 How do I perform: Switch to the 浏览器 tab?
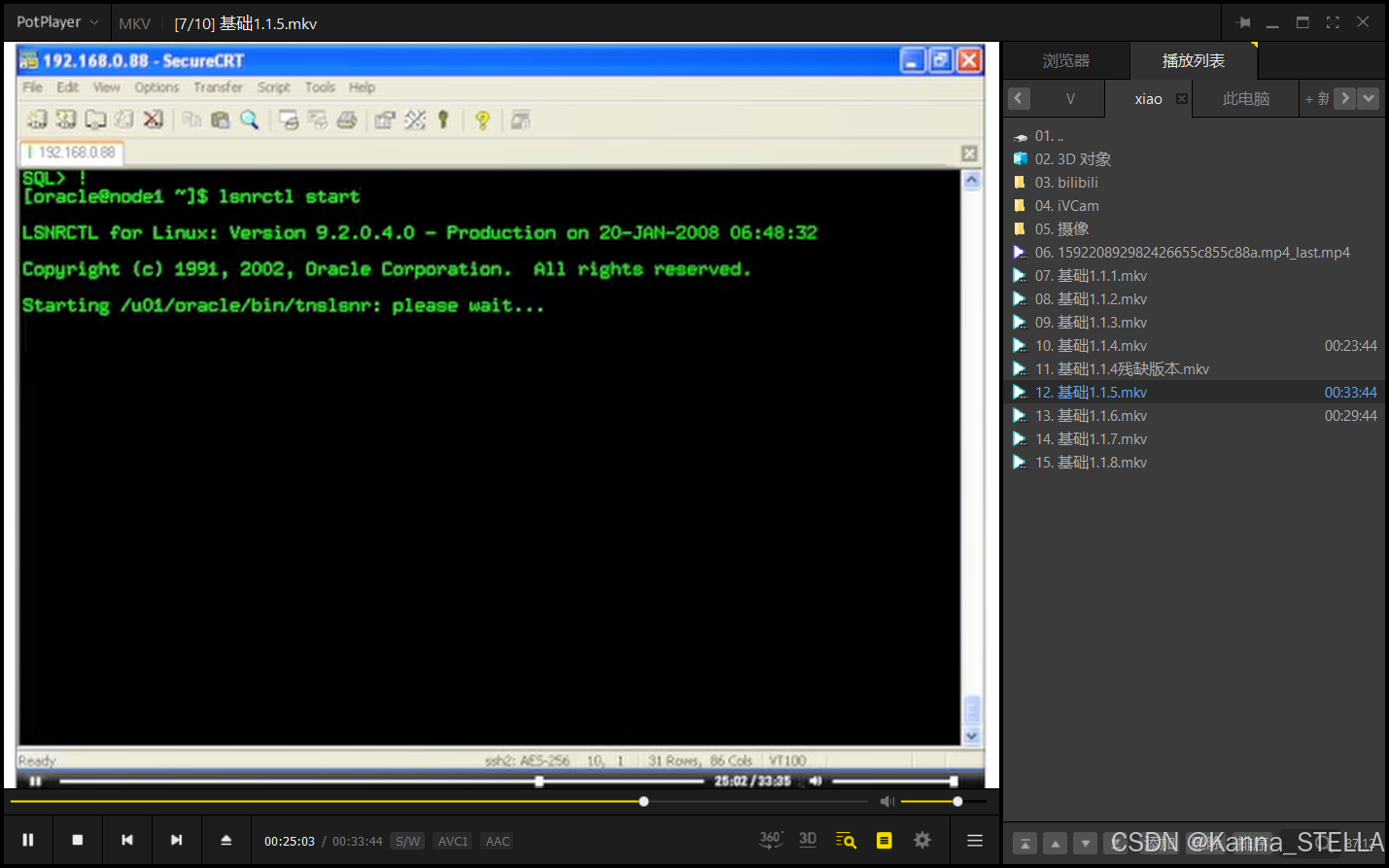tap(1066, 60)
